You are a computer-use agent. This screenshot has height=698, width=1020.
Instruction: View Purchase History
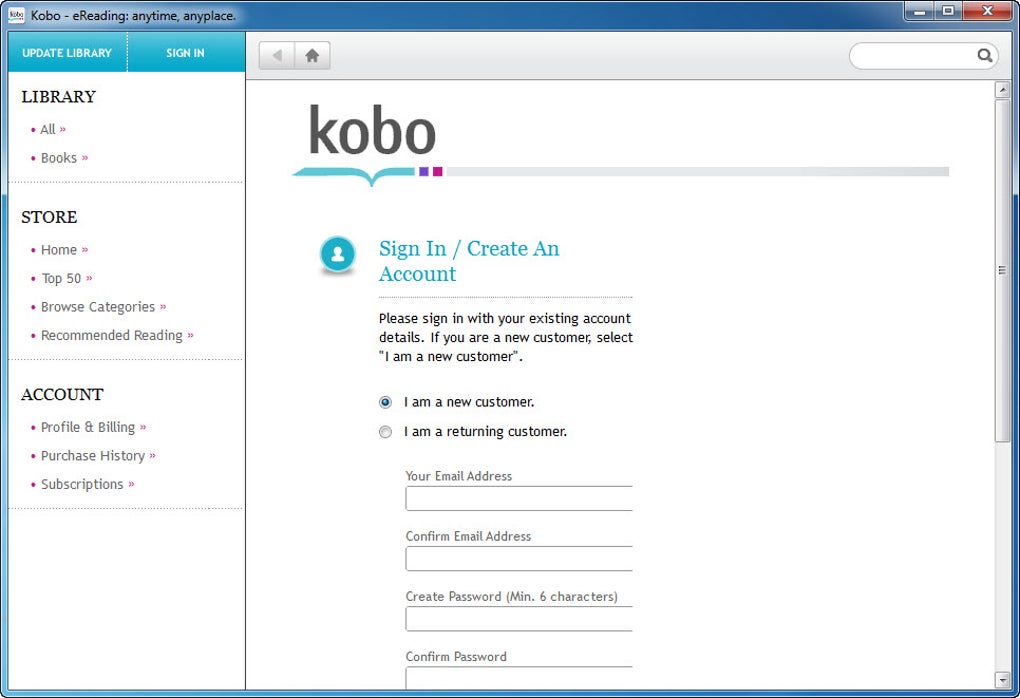pos(92,456)
